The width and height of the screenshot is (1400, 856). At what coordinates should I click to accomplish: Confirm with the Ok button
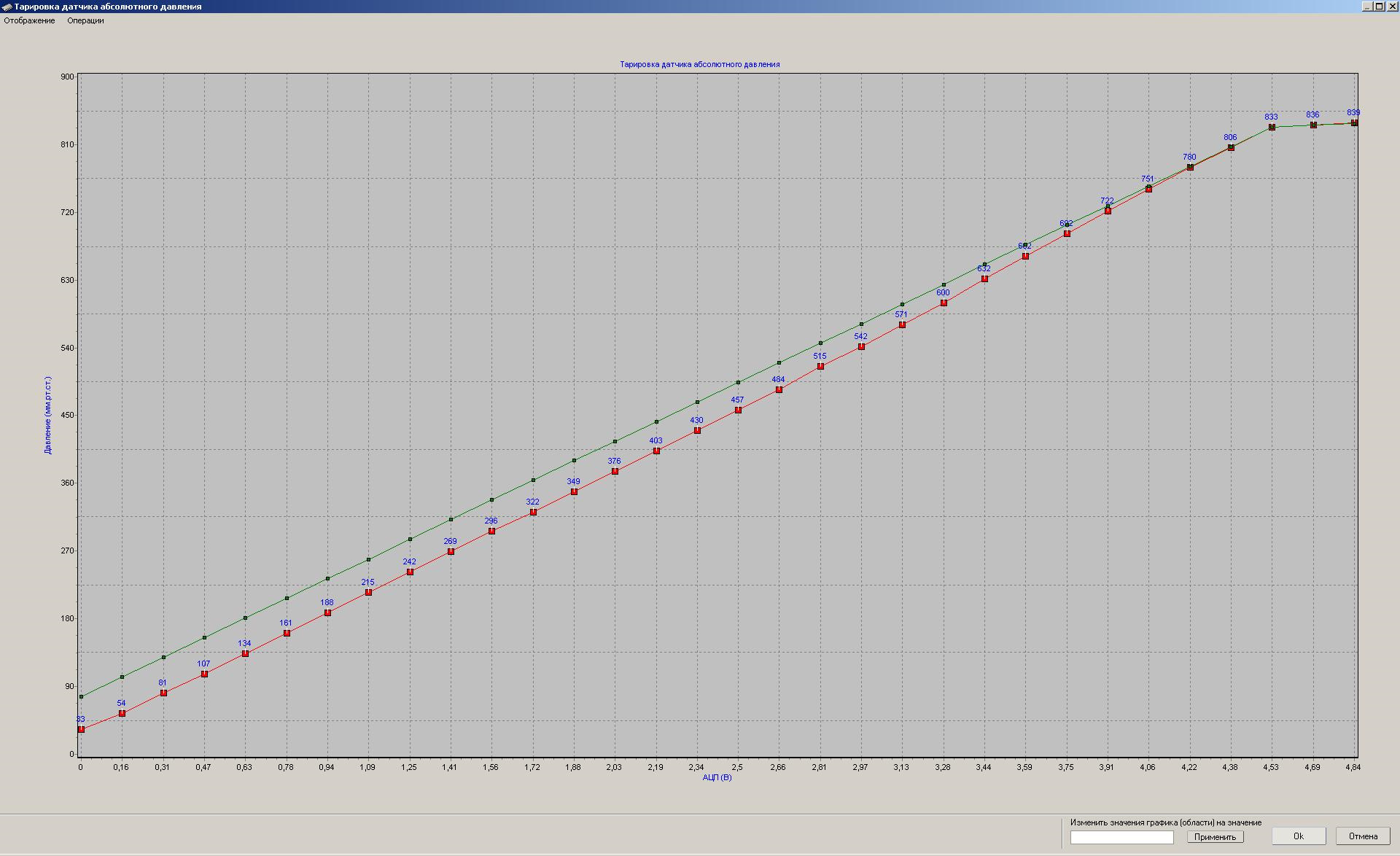1299,836
